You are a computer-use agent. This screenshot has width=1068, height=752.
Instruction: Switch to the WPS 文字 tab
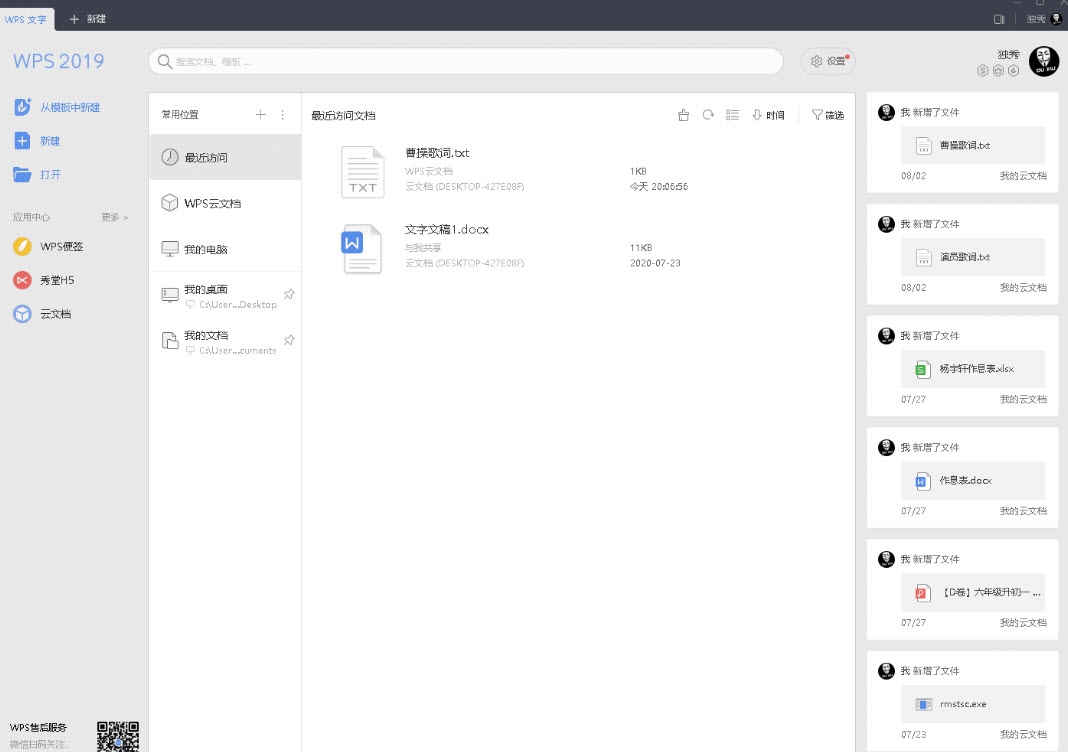coord(26,17)
